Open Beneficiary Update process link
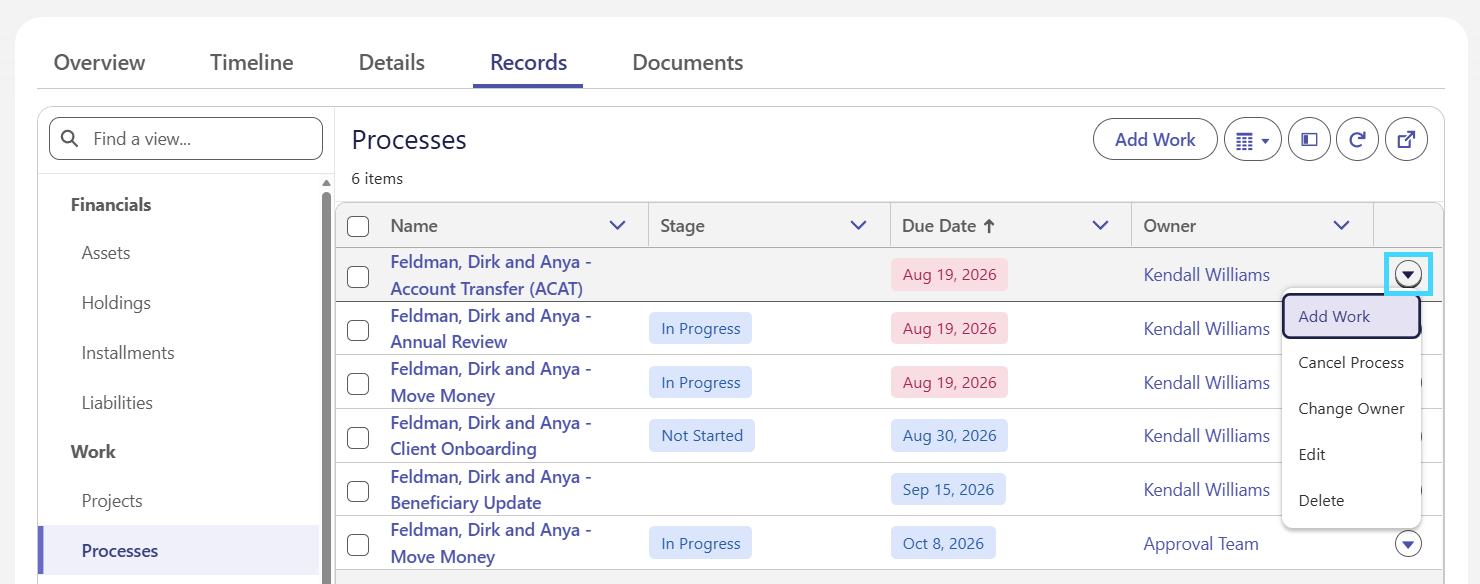Screen dimensions: 1480x584 [491, 490]
